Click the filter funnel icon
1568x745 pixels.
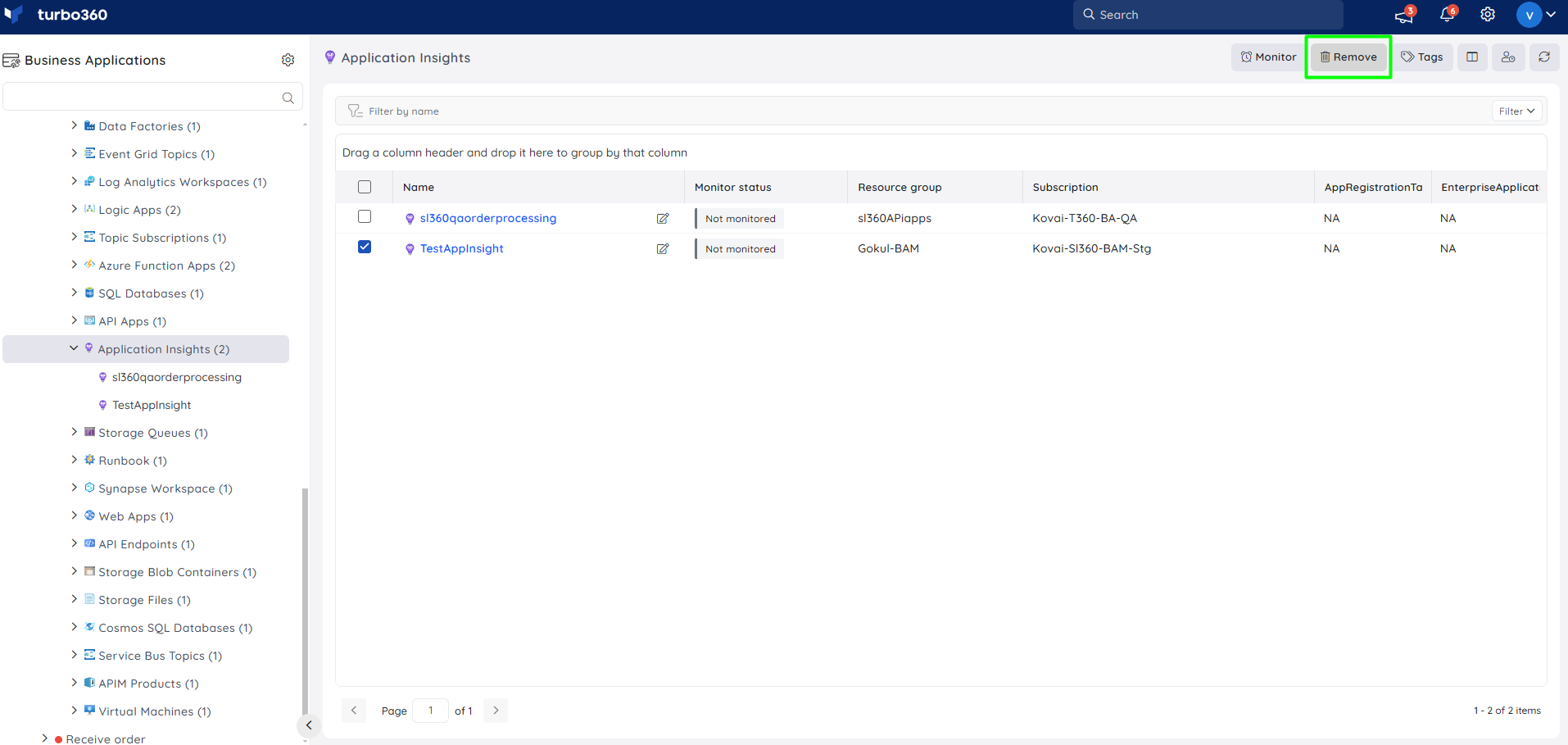(x=355, y=111)
